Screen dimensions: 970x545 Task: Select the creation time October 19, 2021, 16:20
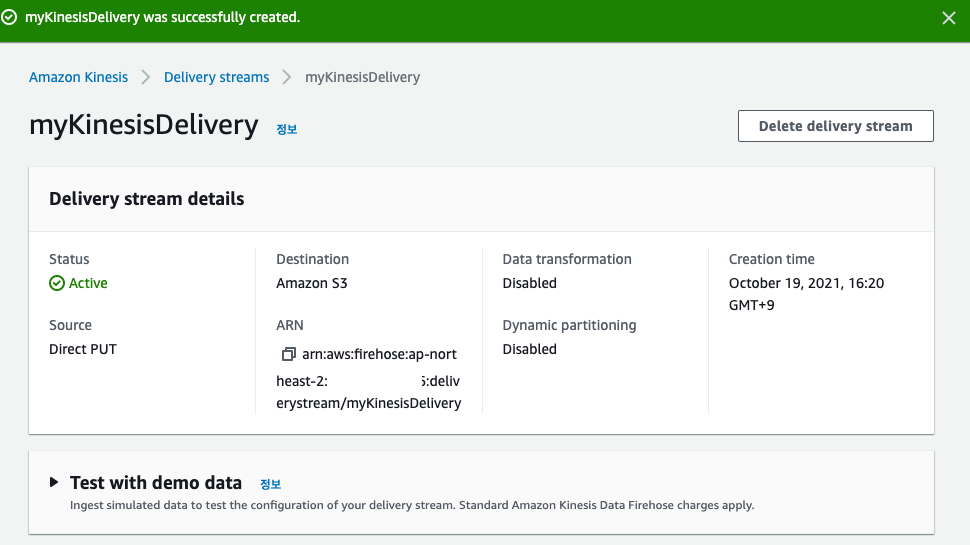[806, 283]
